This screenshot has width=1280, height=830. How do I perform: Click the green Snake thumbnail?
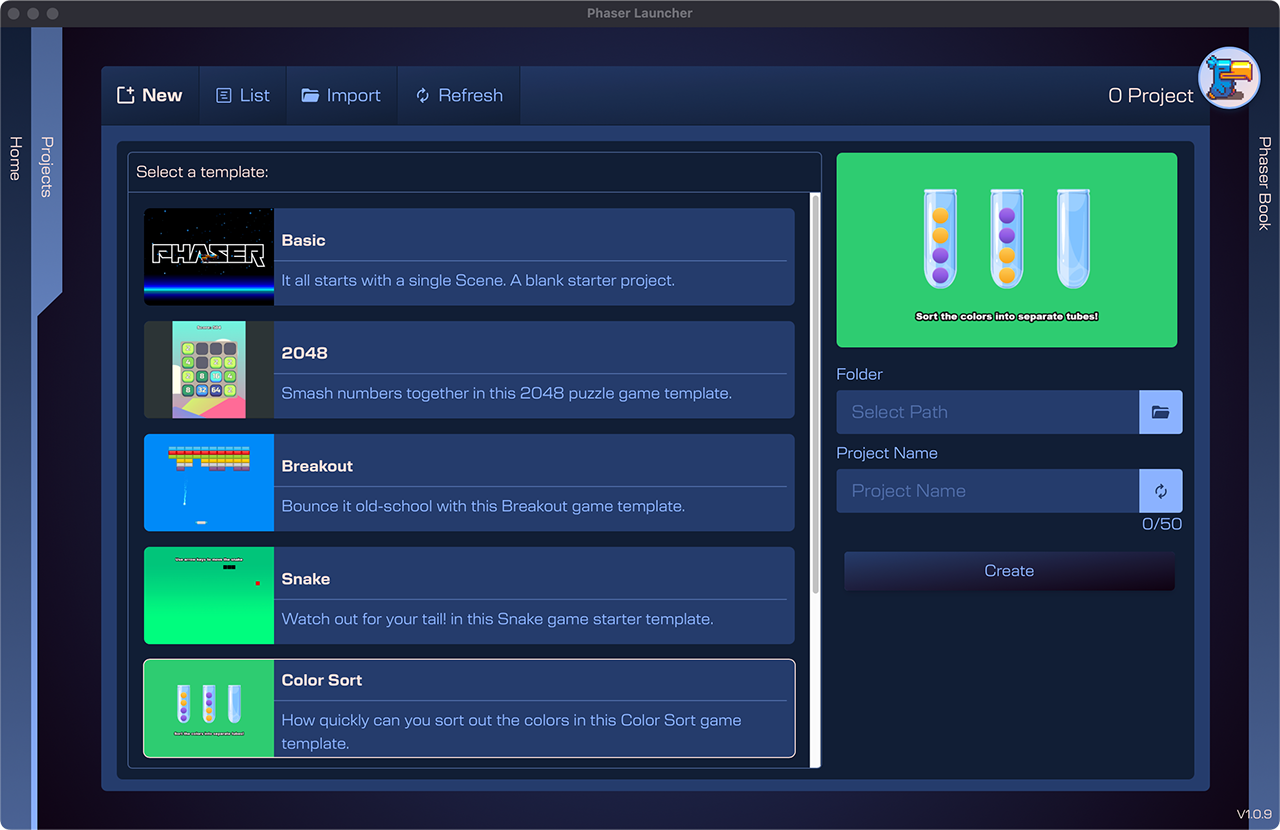pyautogui.click(x=209, y=596)
